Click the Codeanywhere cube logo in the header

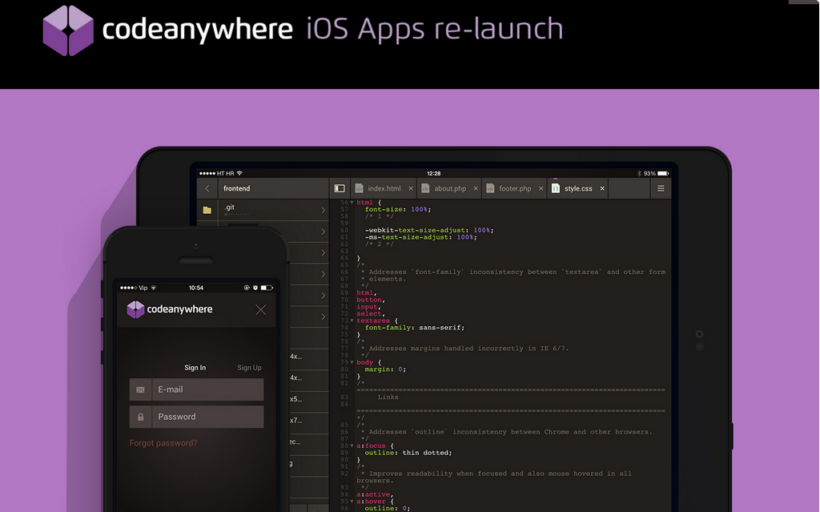point(68,30)
